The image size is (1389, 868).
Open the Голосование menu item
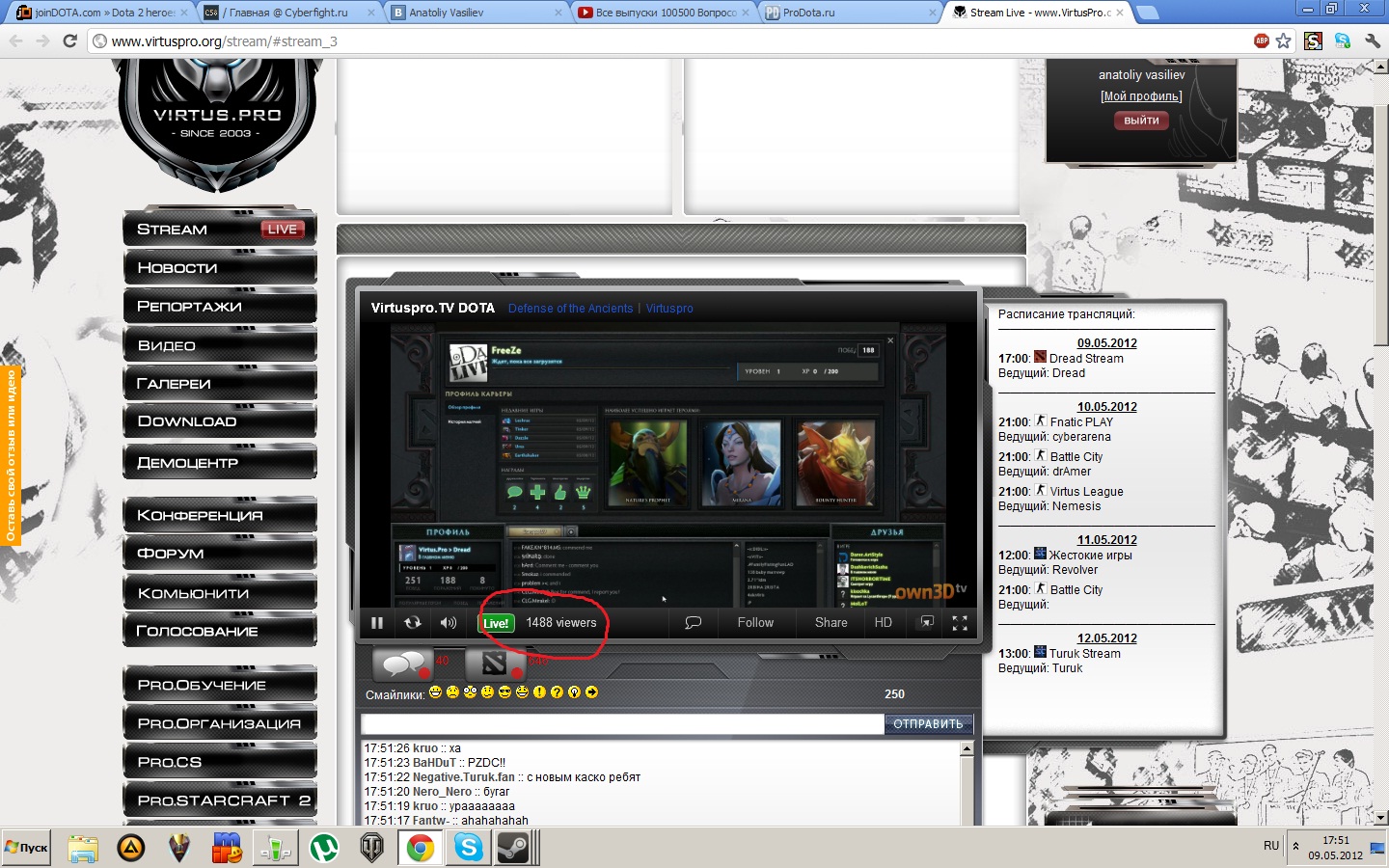[220, 631]
